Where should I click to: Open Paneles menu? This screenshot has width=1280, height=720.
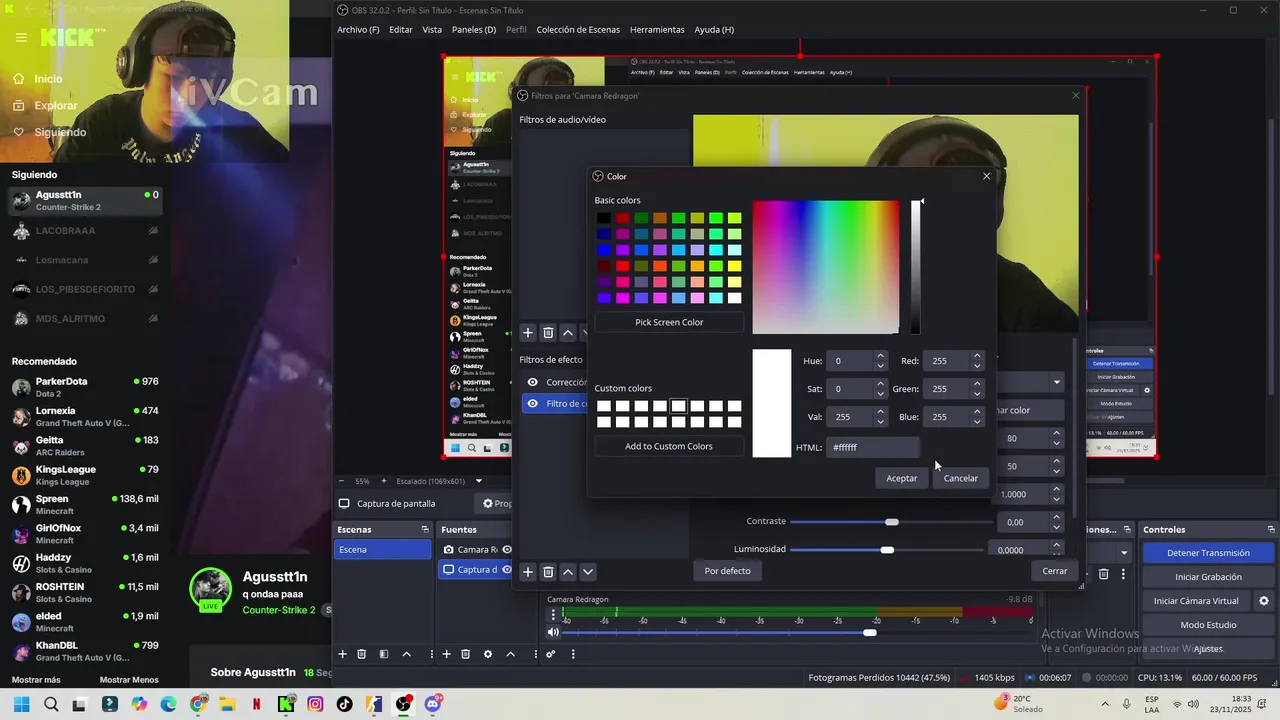coord(474,30)
